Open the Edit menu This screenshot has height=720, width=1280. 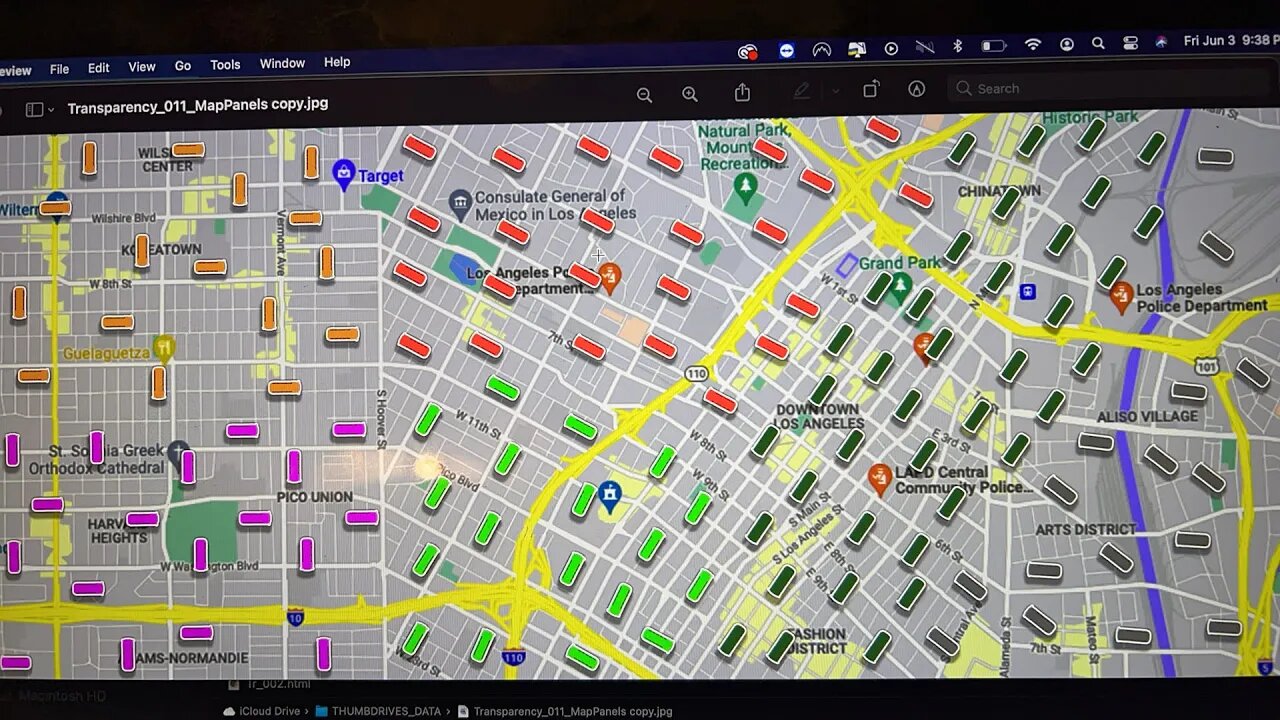[x=99, y=68]
